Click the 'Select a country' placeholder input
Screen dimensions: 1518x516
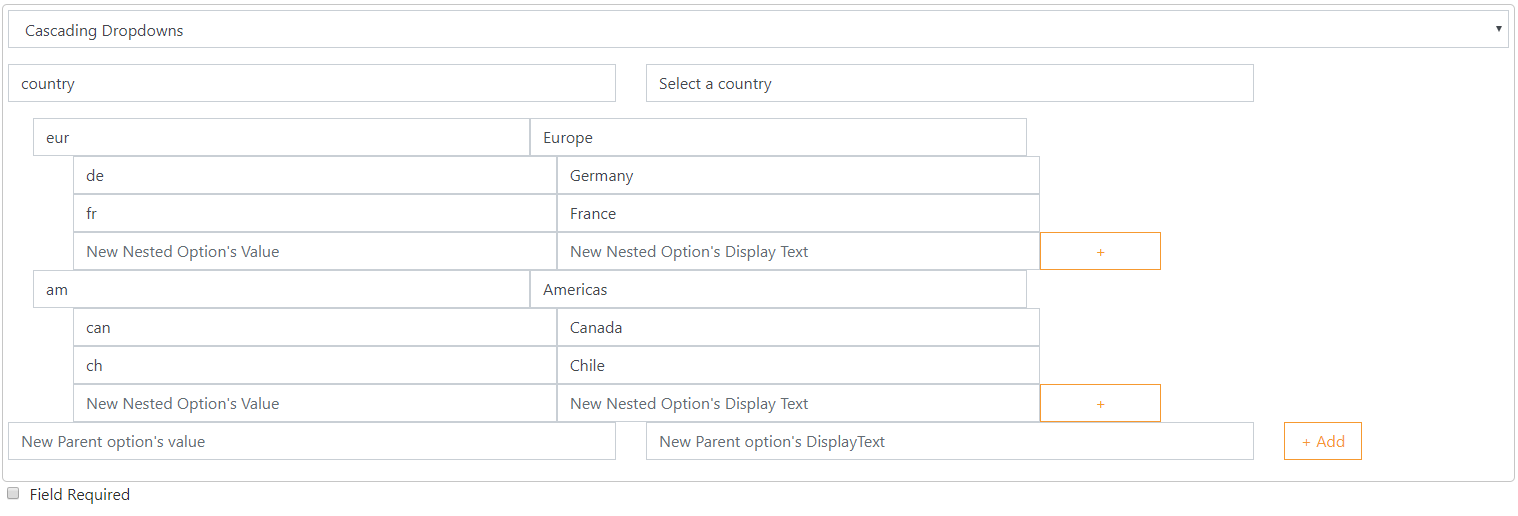coord(950,83)
